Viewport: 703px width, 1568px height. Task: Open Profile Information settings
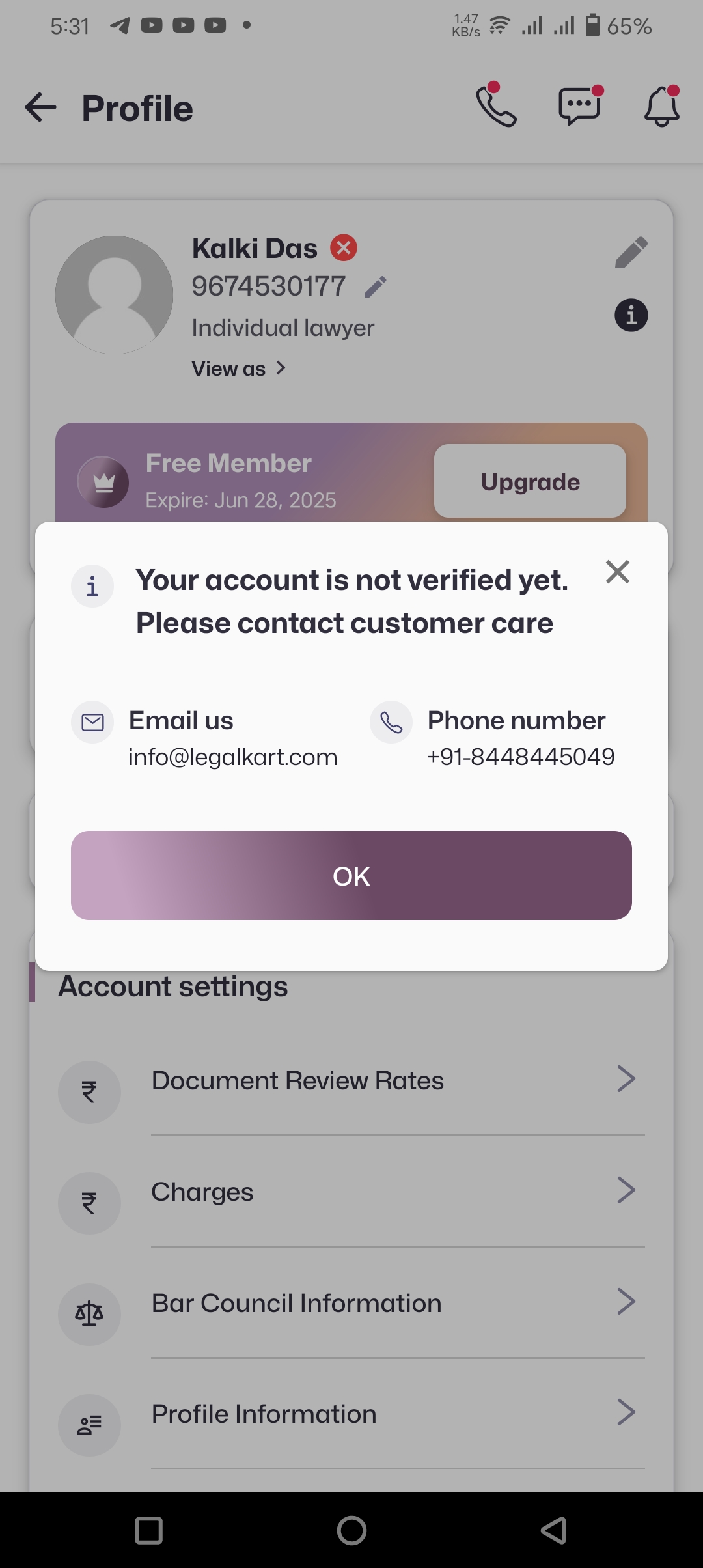tap(264, 1414)
